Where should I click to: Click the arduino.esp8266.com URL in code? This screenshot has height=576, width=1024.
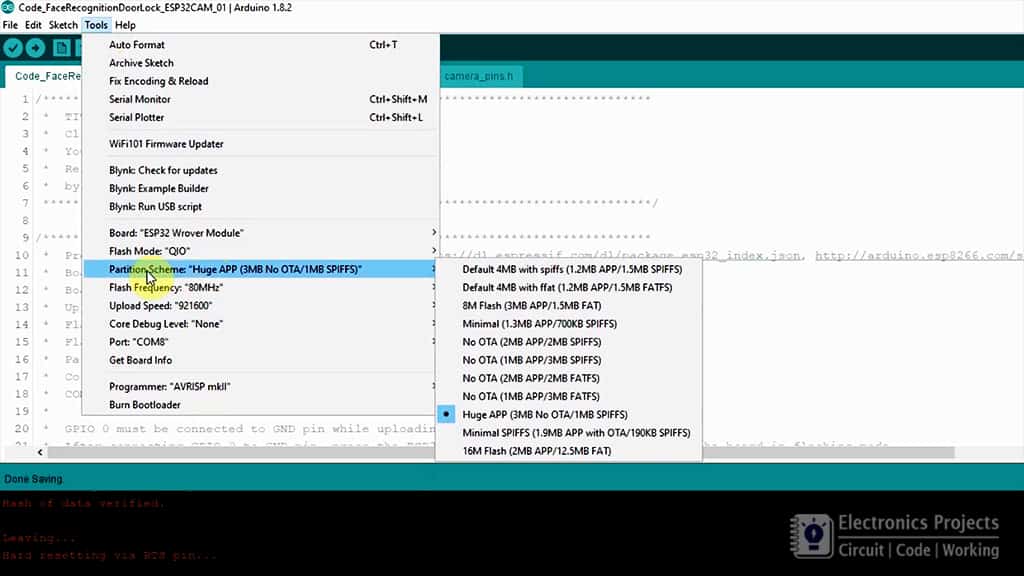pyautogui.click(x=919, y=255)
